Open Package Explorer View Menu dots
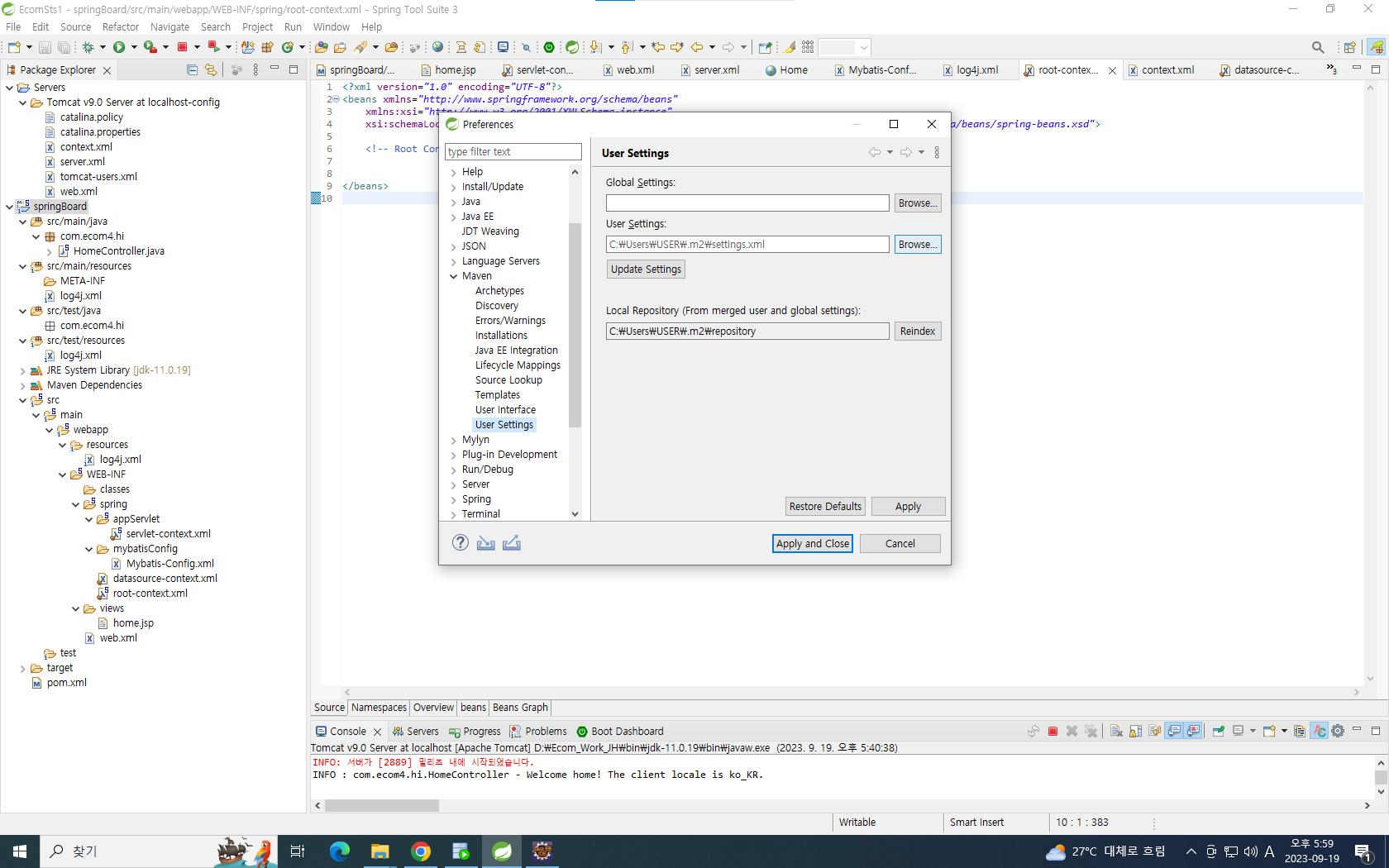 click(255, 70)
